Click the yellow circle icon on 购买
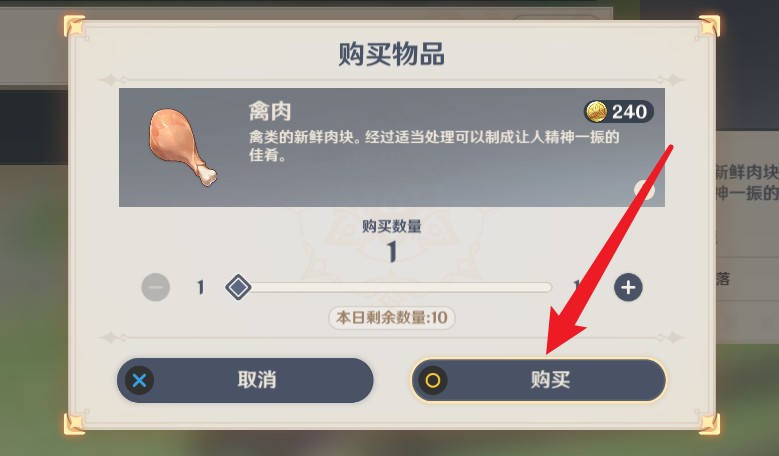The image size is (779, 456). (x=433, y=380)
